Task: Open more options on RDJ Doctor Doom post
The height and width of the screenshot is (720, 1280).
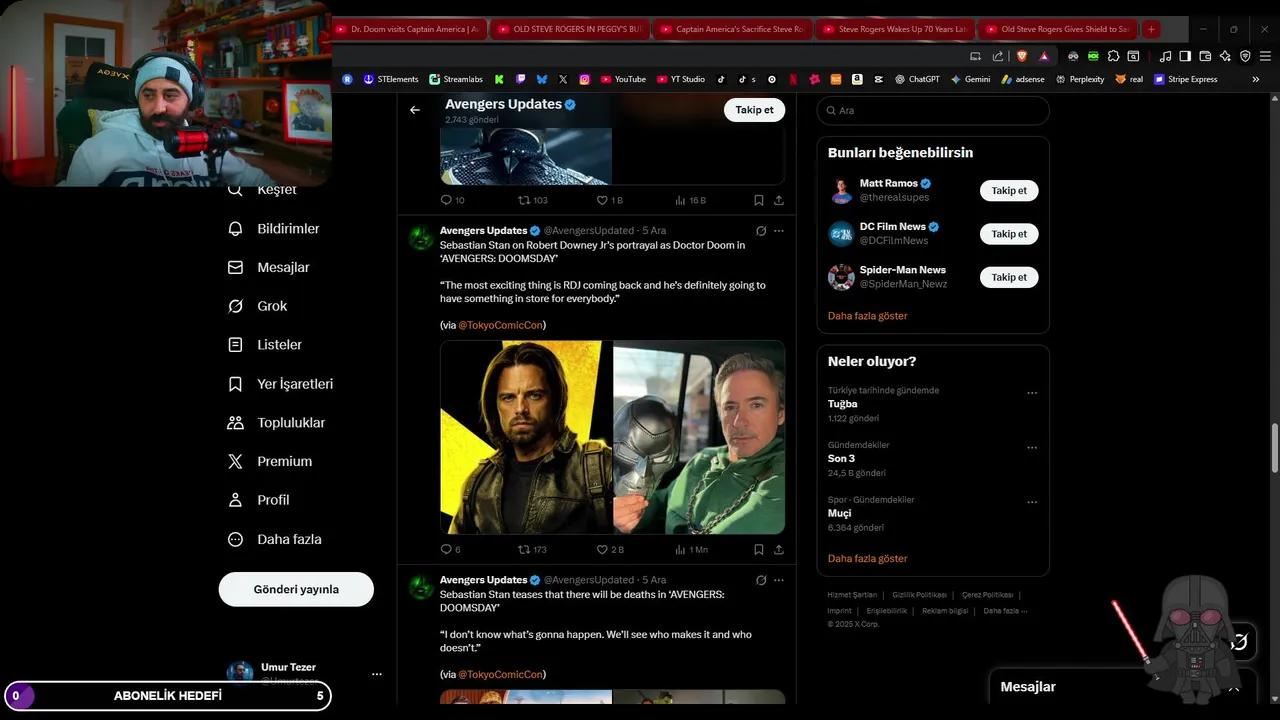Action: [x=778, y=231]
